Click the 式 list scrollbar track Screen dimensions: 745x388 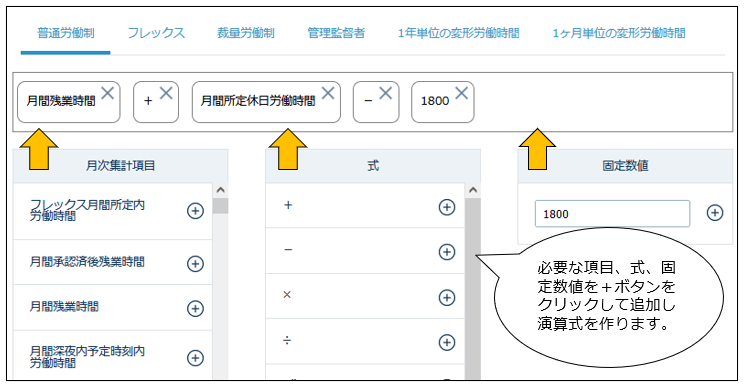click(472, 288)
